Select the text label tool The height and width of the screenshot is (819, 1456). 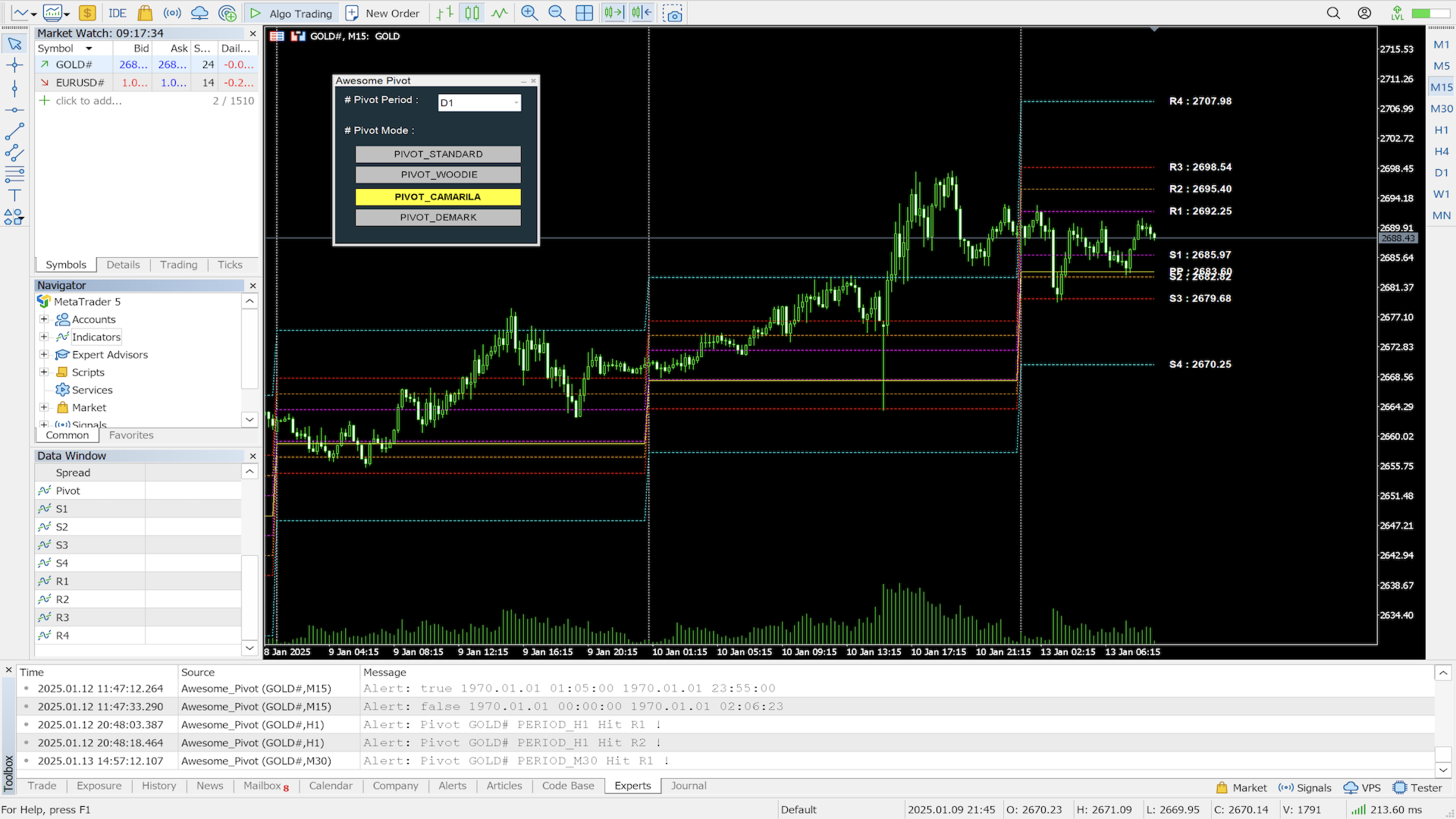tap(14, 196)
